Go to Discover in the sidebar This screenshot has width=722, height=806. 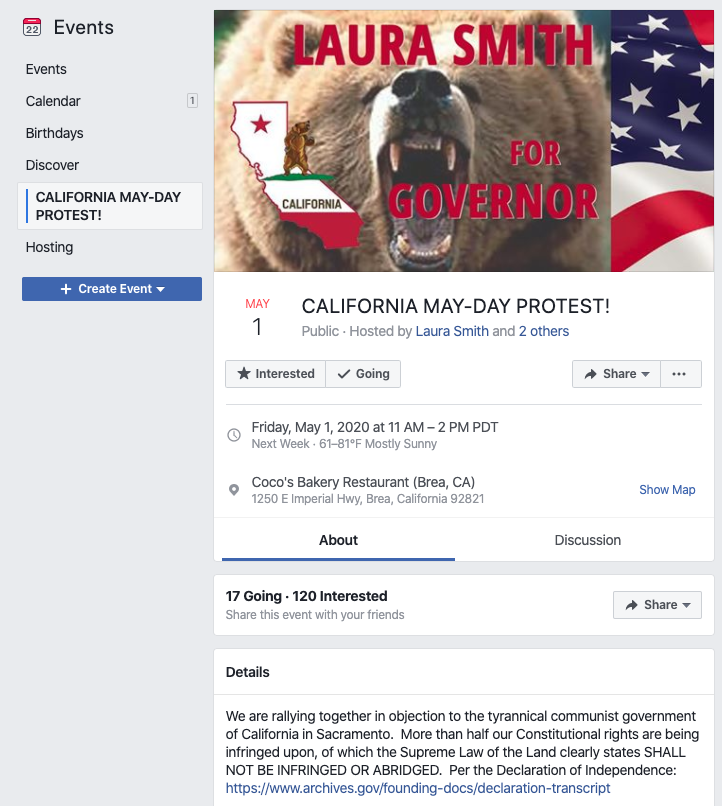[x=52, y=165]
